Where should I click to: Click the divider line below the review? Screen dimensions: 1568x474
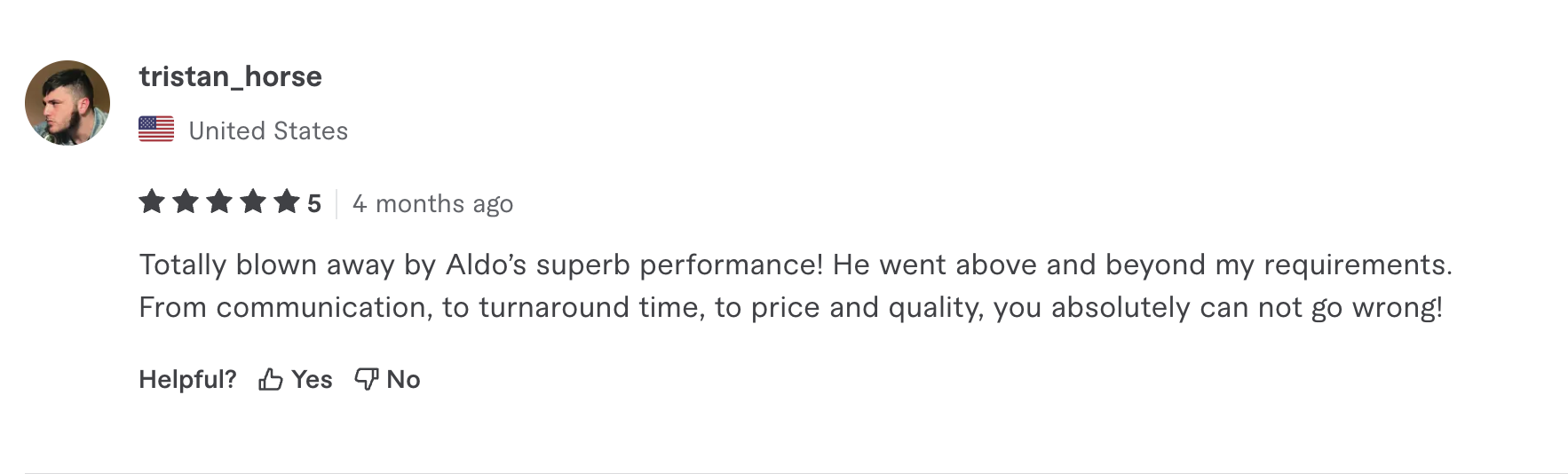796,473
